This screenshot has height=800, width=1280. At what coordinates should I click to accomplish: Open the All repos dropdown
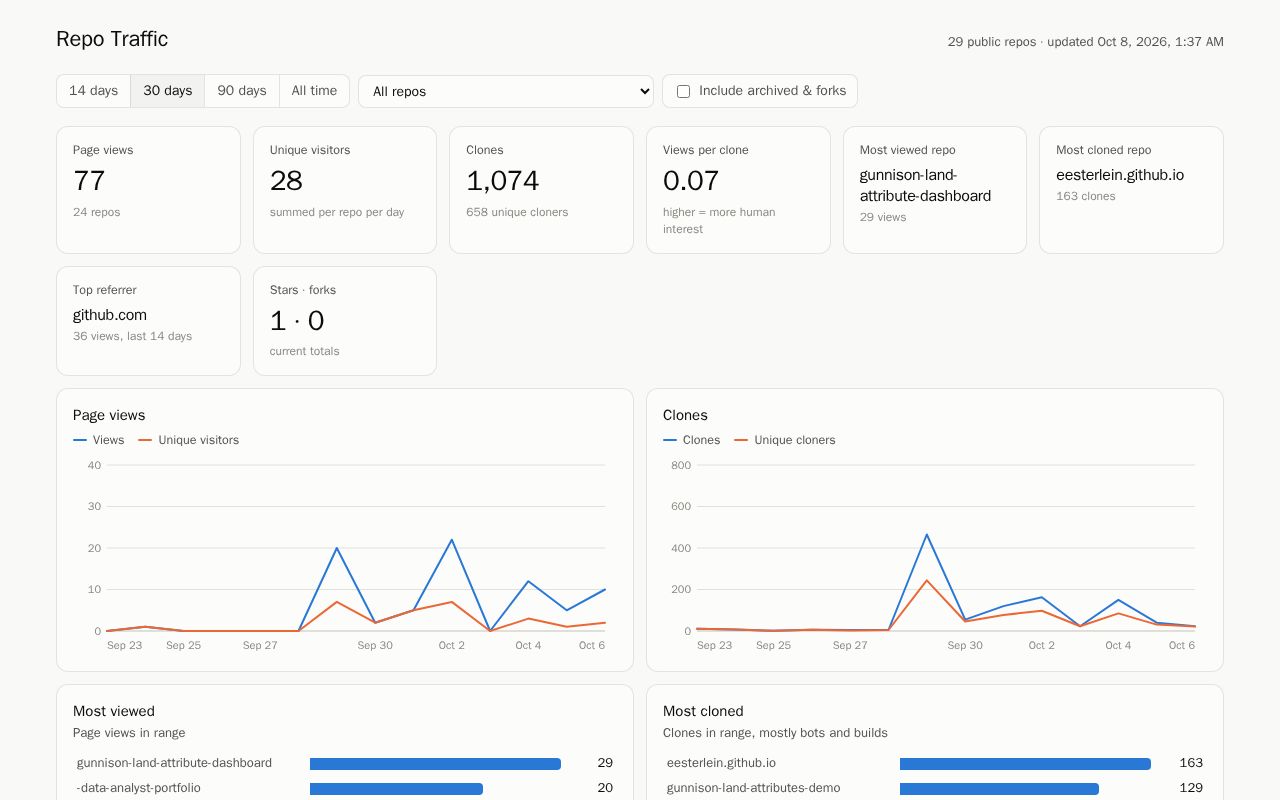click(x=506, y=91)
